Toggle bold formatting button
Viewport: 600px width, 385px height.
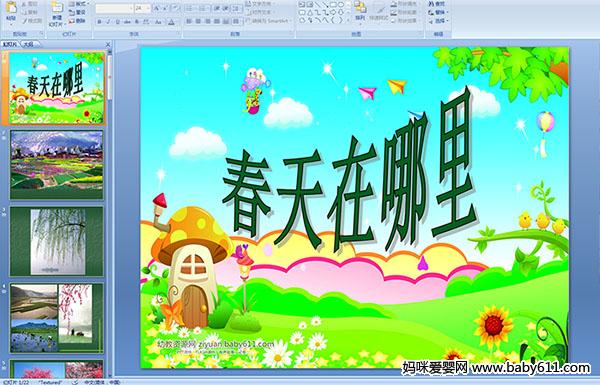pyautogui.click(x=99, y=22)
